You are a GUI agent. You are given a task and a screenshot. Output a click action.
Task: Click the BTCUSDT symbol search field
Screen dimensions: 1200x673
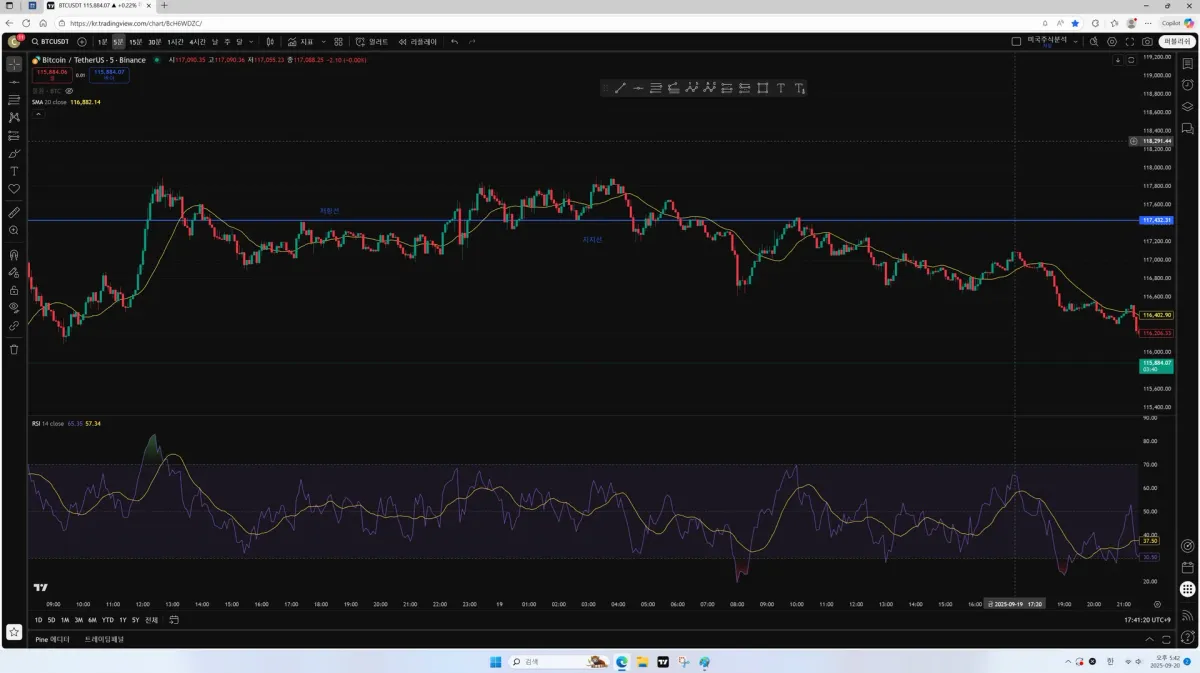click(51, 42)
